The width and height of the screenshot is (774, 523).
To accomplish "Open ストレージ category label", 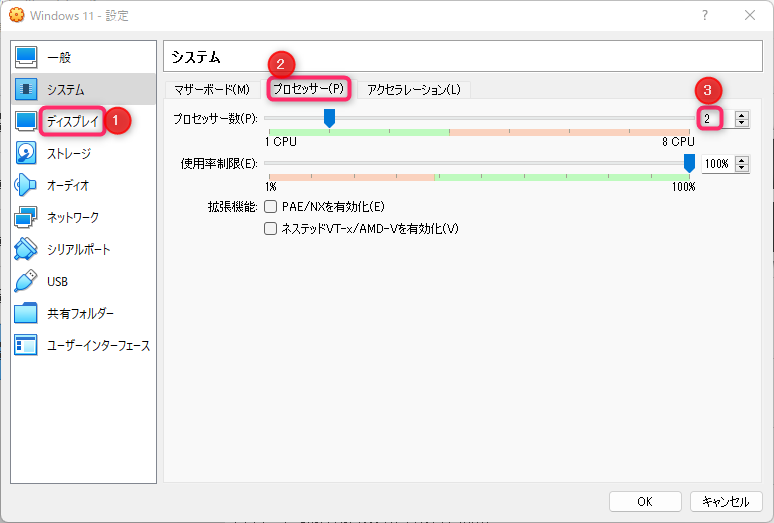I will tap(69, 153).
